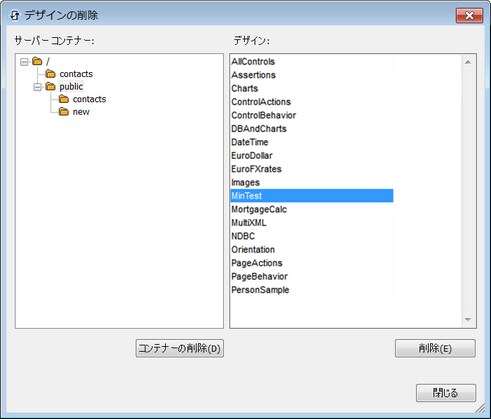The height and width of the screenshot is (419, 491).
Task: Click the root folder icon
Action: click(x=37, y=61)
